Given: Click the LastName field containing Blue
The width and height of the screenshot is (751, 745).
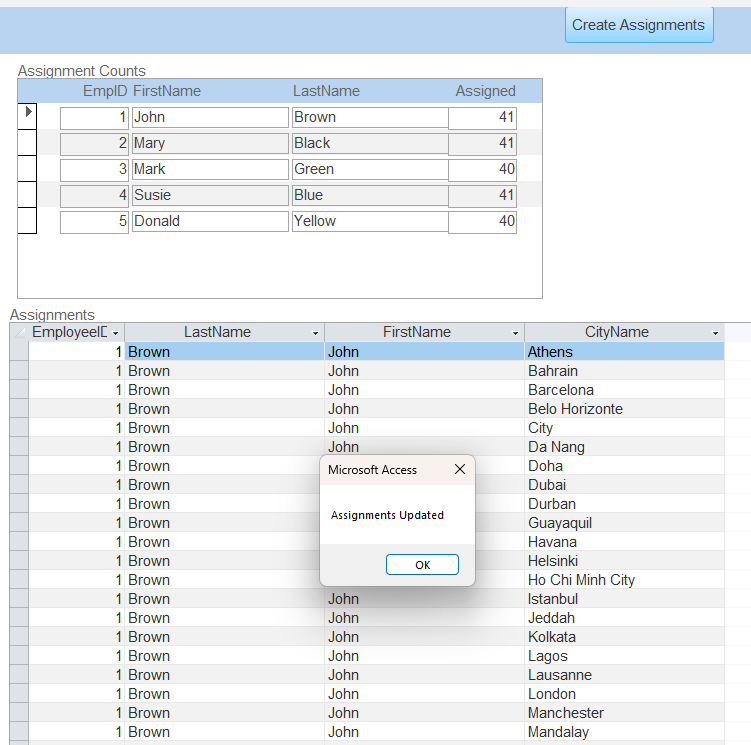Looking at the screenshot, I should (369, 195).
